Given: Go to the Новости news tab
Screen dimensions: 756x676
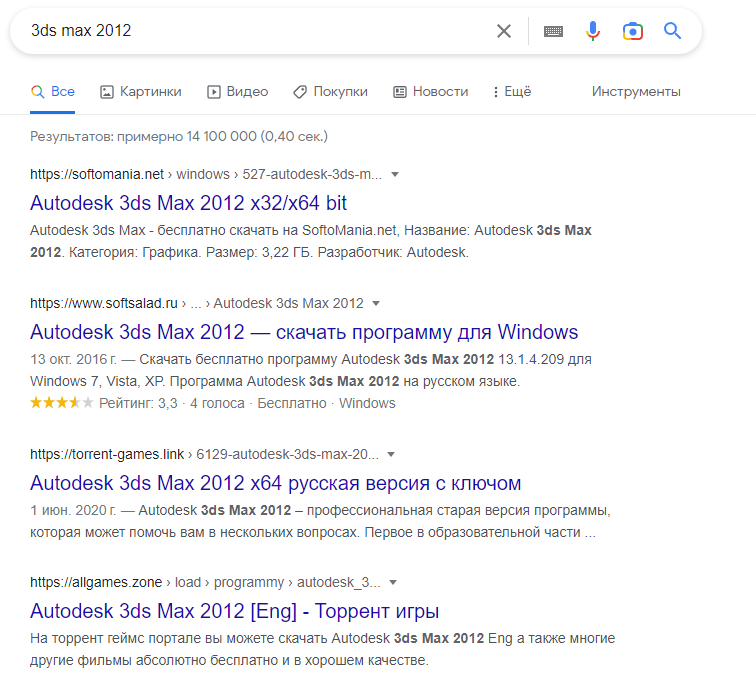Looking at the screenshot, I should click(430, 91).
